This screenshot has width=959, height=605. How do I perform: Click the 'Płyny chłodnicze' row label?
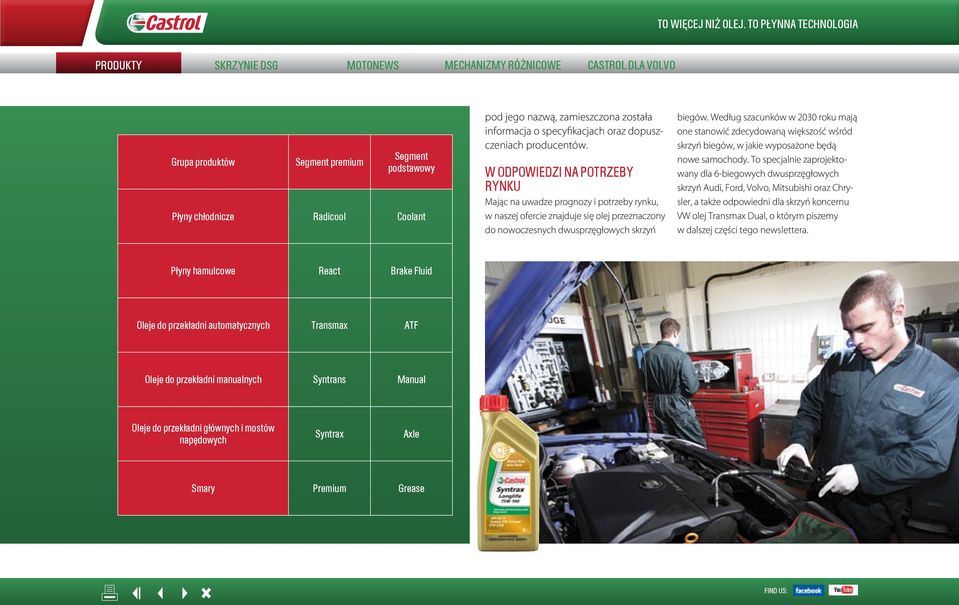point(203,217)
